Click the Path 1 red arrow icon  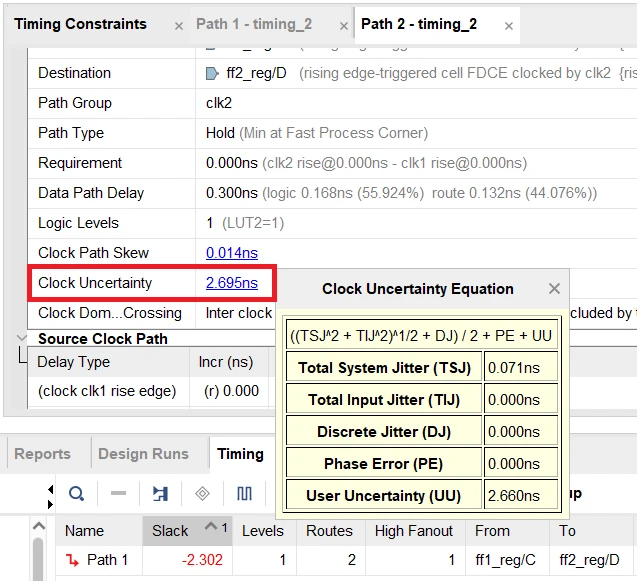[72, 560]
